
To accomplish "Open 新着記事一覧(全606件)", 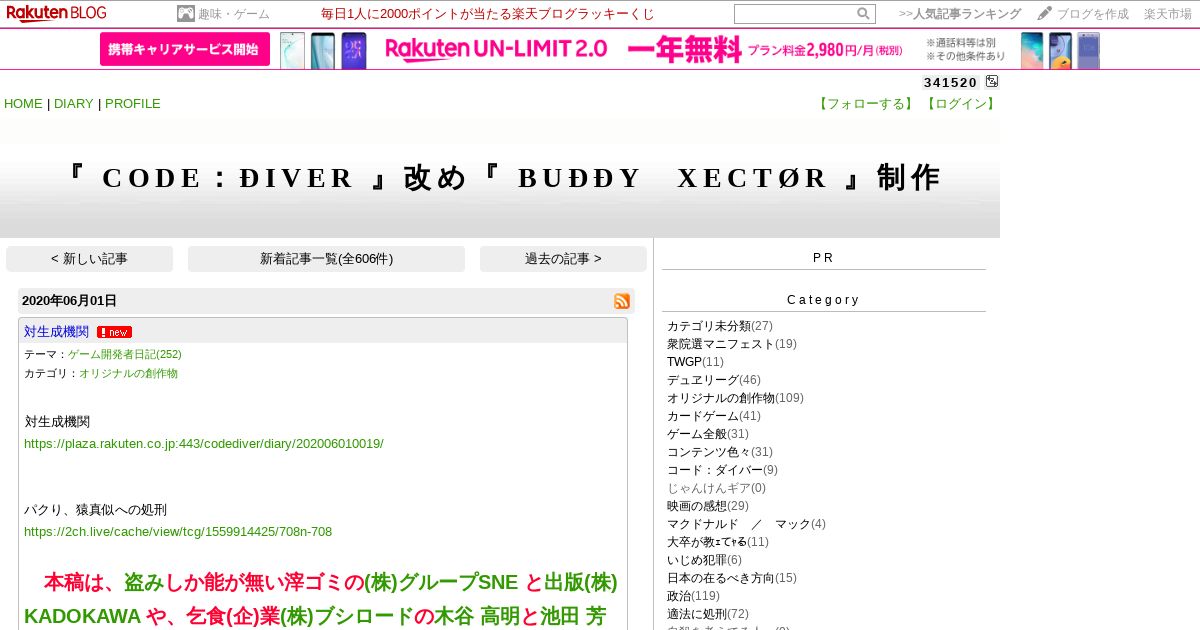I will [x=326, y=259].
